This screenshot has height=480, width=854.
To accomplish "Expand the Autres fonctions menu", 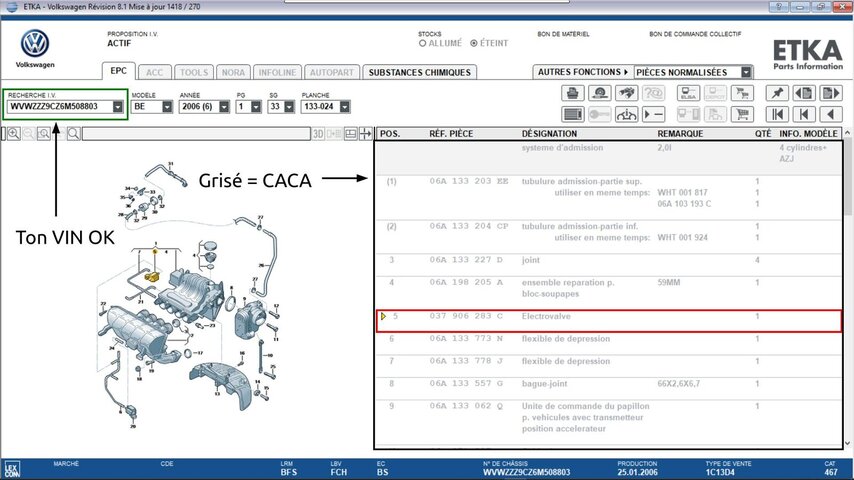I will (583, 72).
